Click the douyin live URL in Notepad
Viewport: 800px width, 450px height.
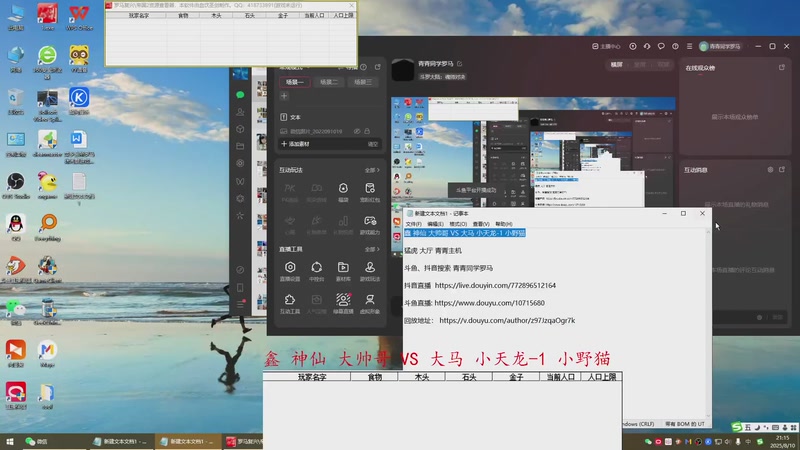(x=495, y=285)
